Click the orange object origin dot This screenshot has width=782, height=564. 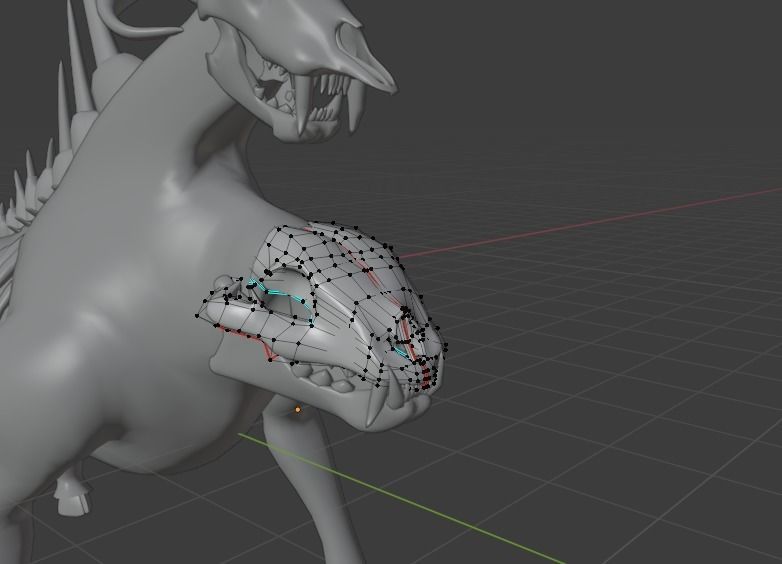[x=298, y=409]
